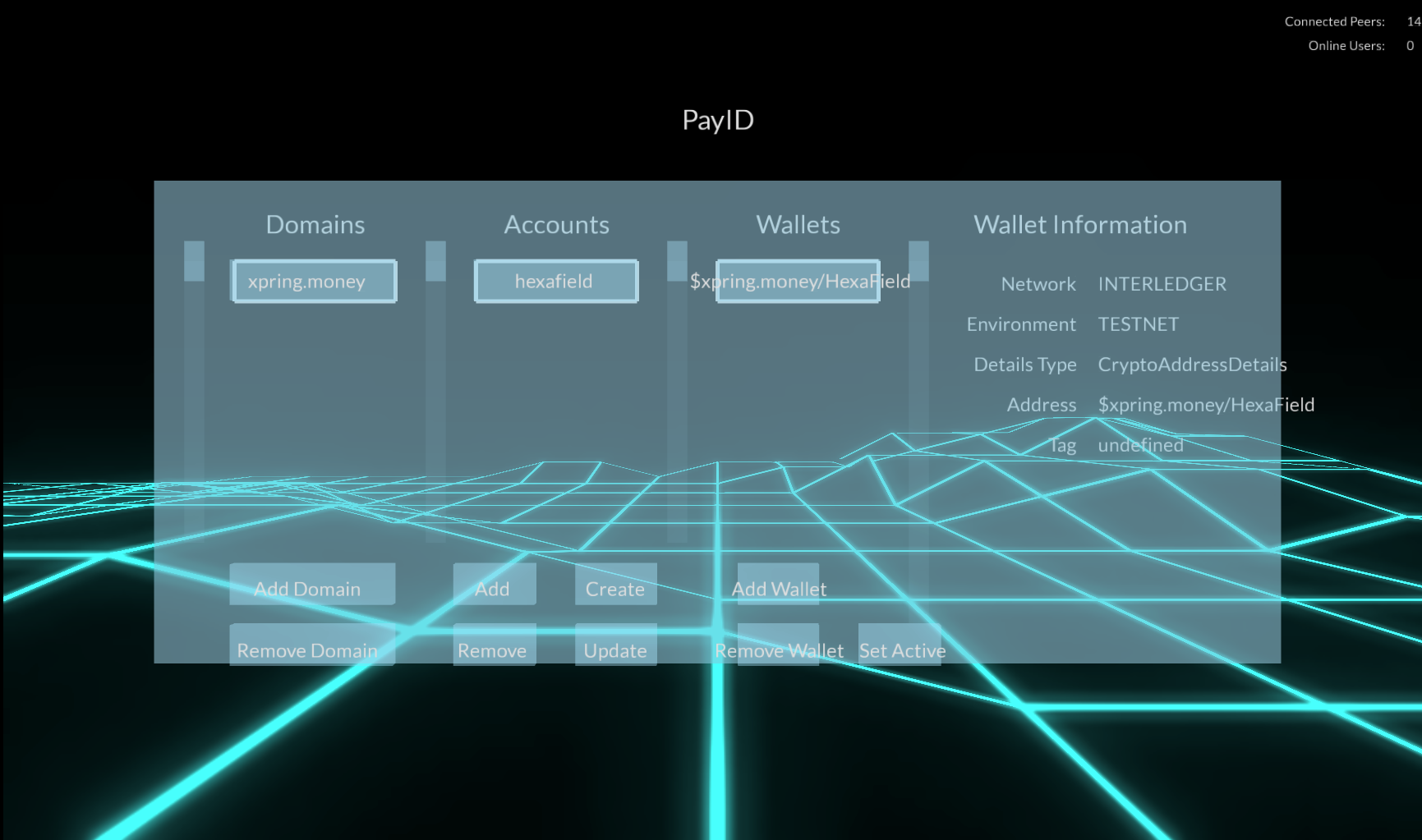
Task: Select the xpring.money domain entry
Action: click(315, 282)
